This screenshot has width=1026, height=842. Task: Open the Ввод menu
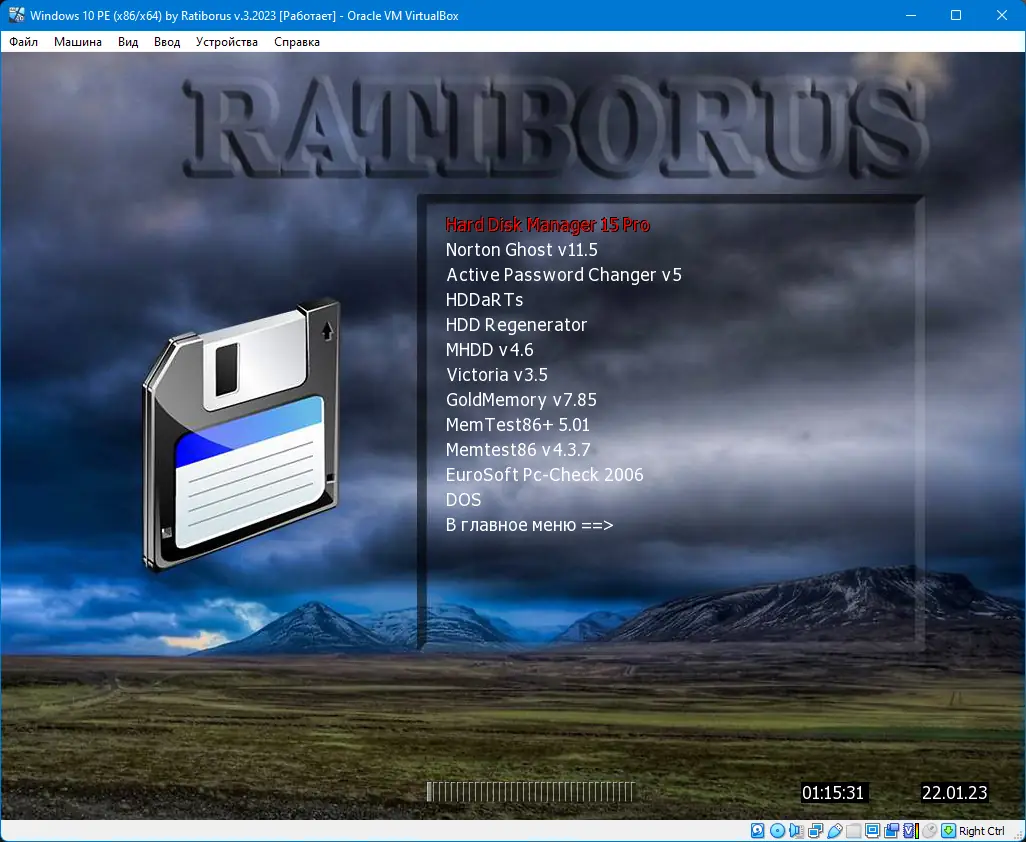pos(167,42)
